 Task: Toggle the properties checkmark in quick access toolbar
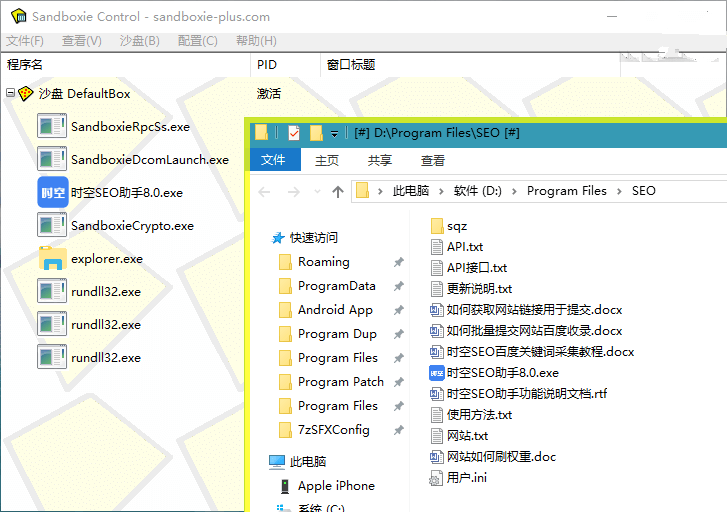pyautogui.click(x=294, y=133)
